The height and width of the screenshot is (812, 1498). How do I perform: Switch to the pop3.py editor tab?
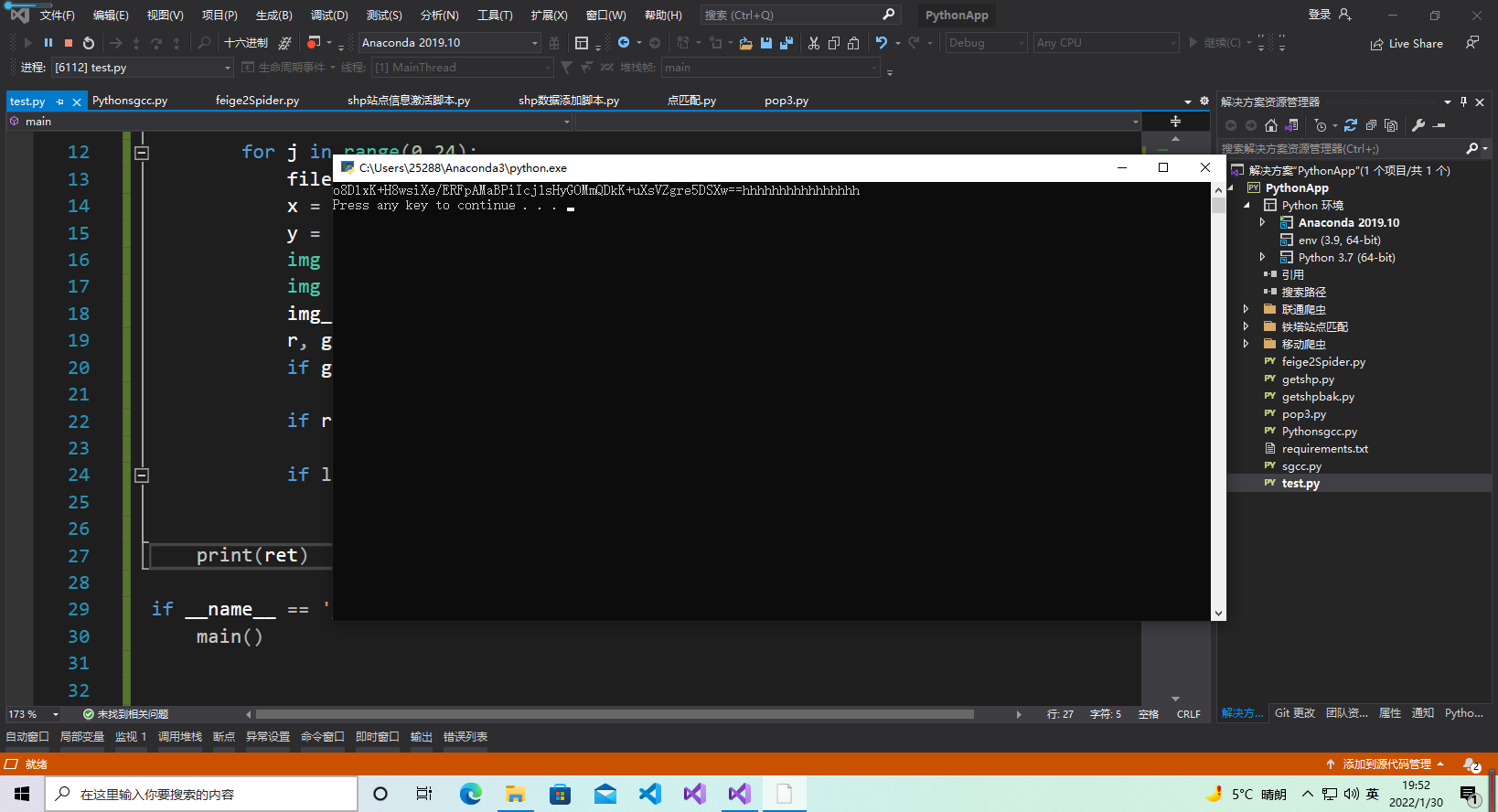click(x=786, y=101)
